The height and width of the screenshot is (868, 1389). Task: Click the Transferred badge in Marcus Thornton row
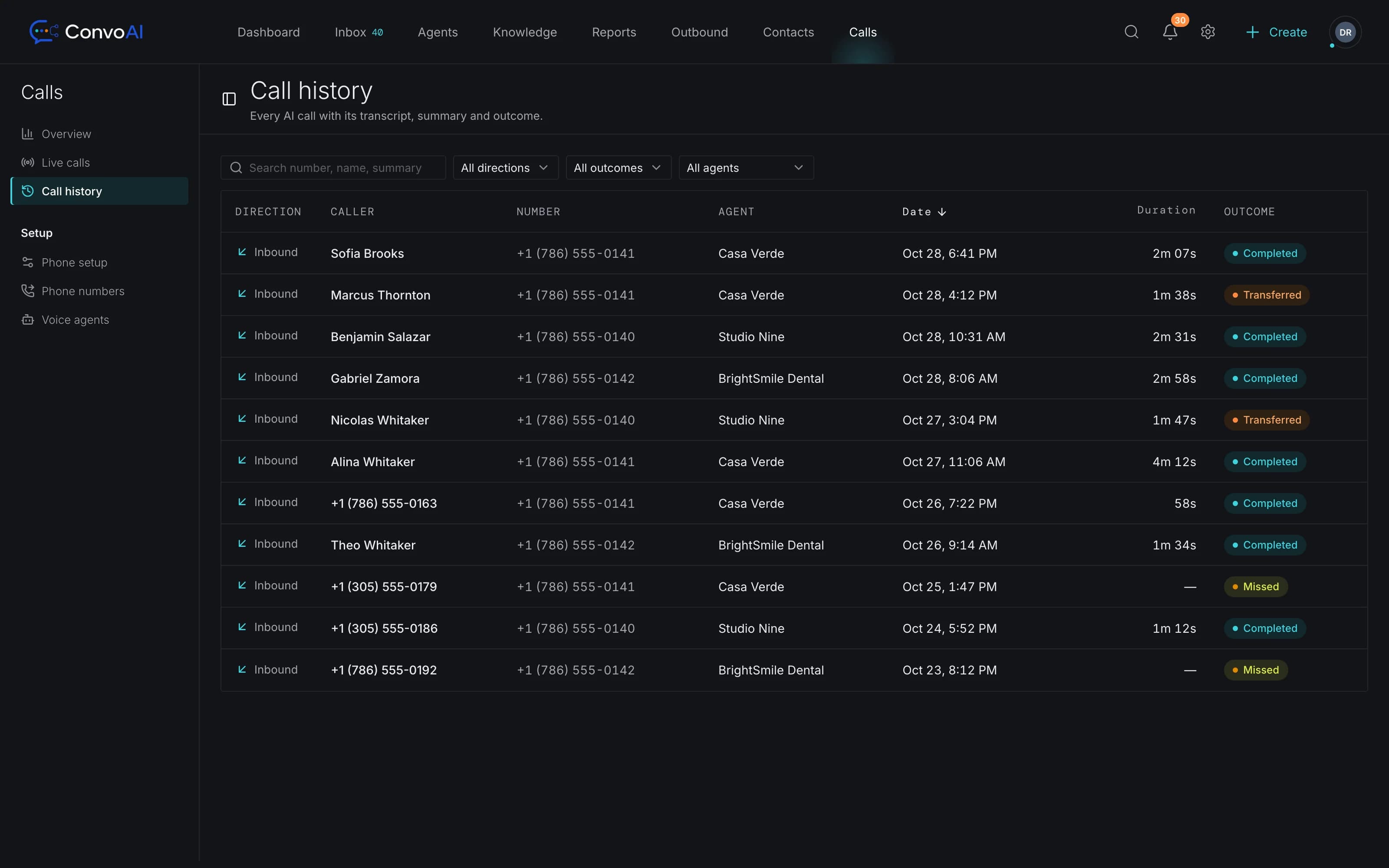(1267, 295)
